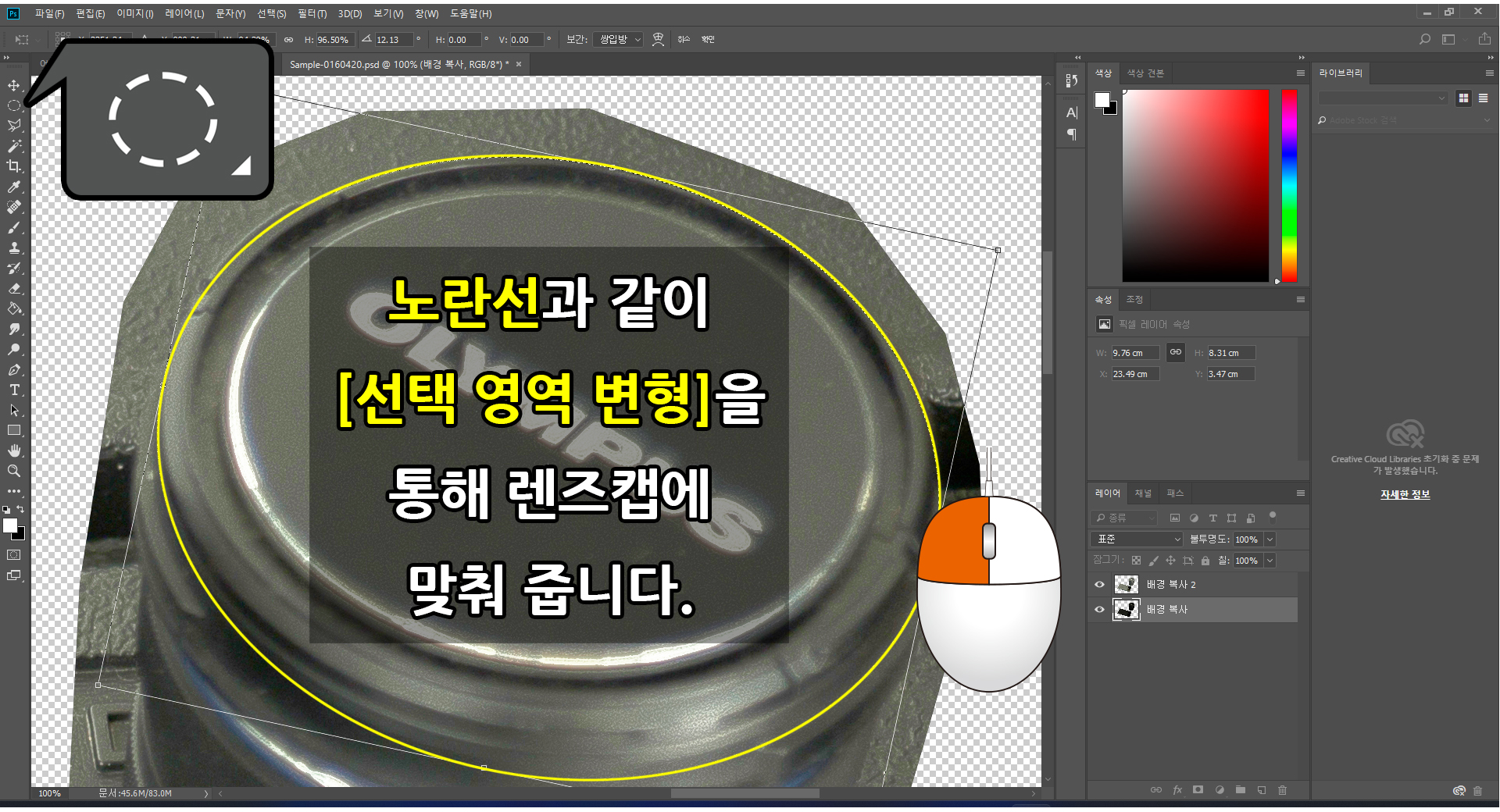Click the Quick Mask mode icon
This screenshot has height=812, width=1500.
pyautogui.click(x=14, y=555)
